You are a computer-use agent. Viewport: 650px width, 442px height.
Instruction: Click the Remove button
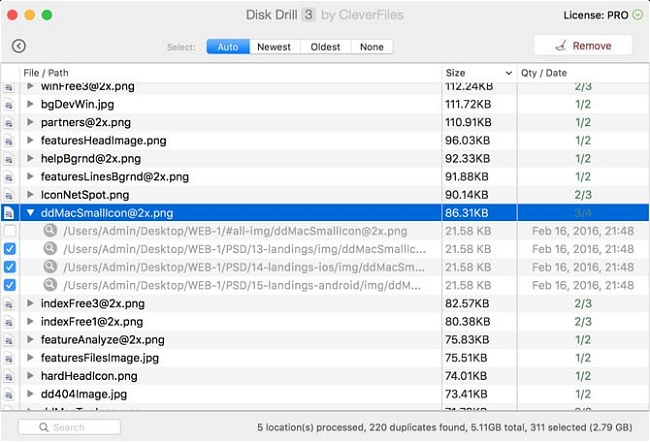[583, 46]
